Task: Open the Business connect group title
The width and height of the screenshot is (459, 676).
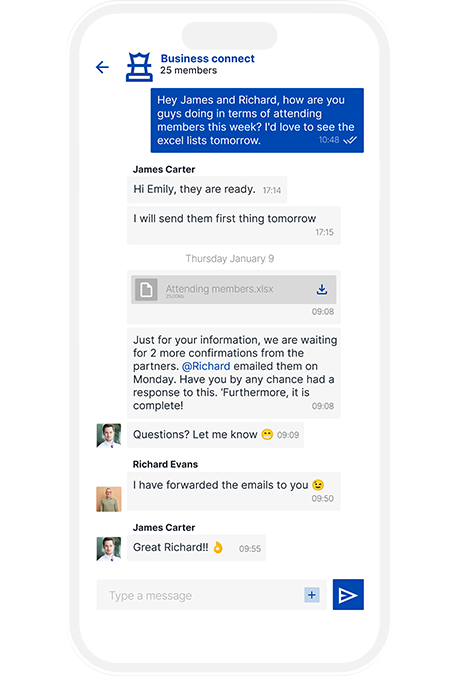Action: click(207, 59)
